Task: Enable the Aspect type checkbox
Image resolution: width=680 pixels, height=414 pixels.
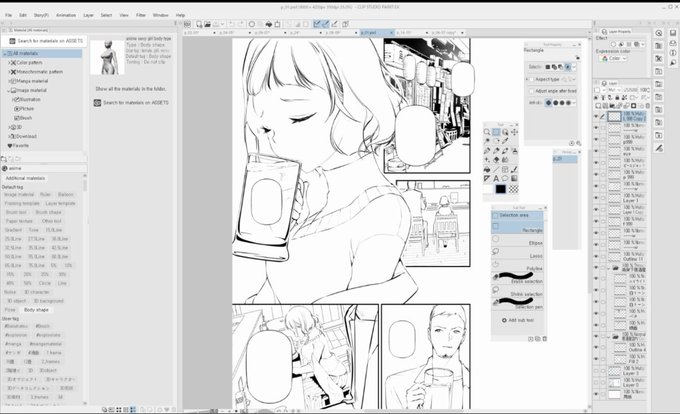Action: 532,80
